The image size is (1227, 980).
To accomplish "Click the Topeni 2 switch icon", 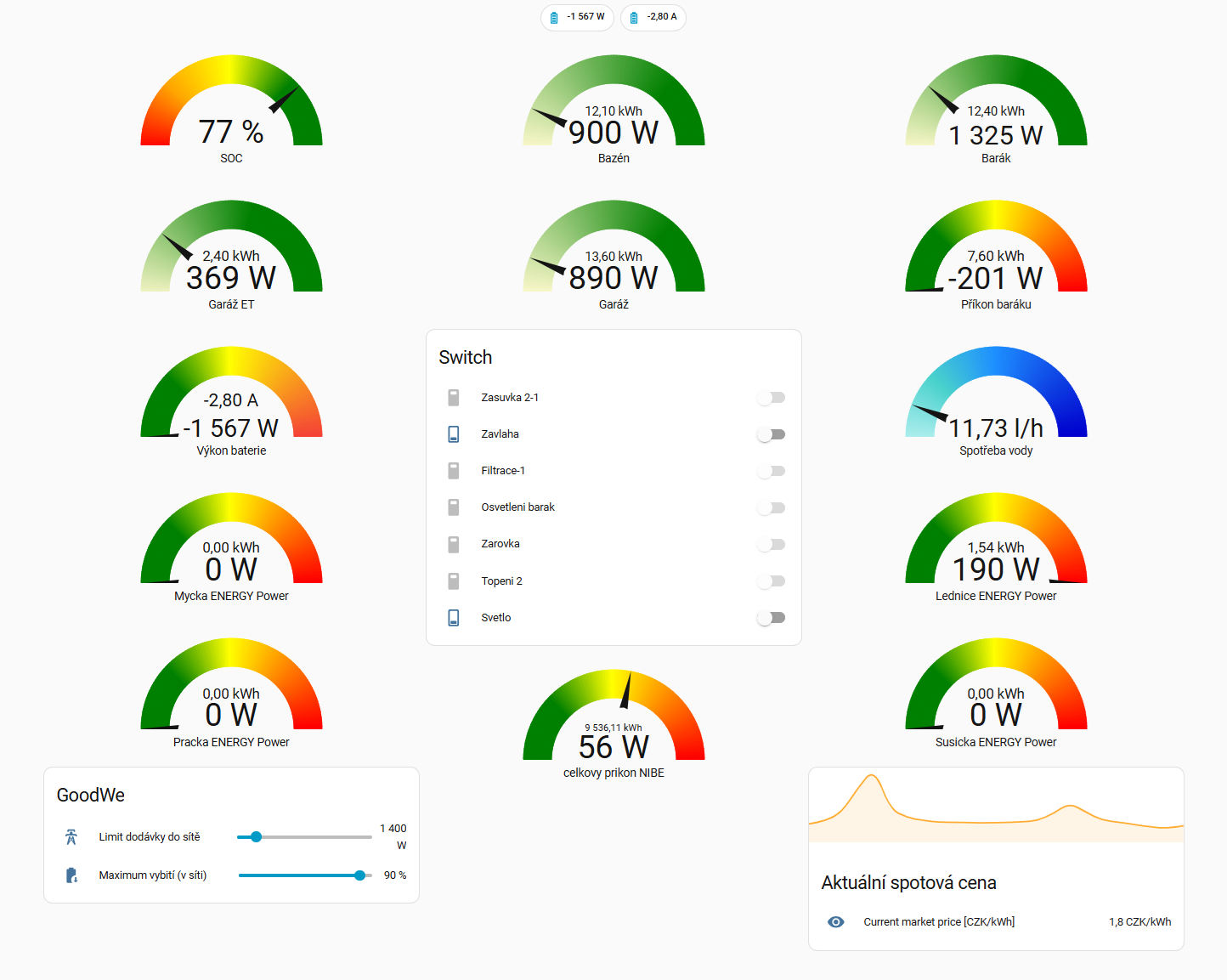I will pyautogui.click(x=454, y=581).
